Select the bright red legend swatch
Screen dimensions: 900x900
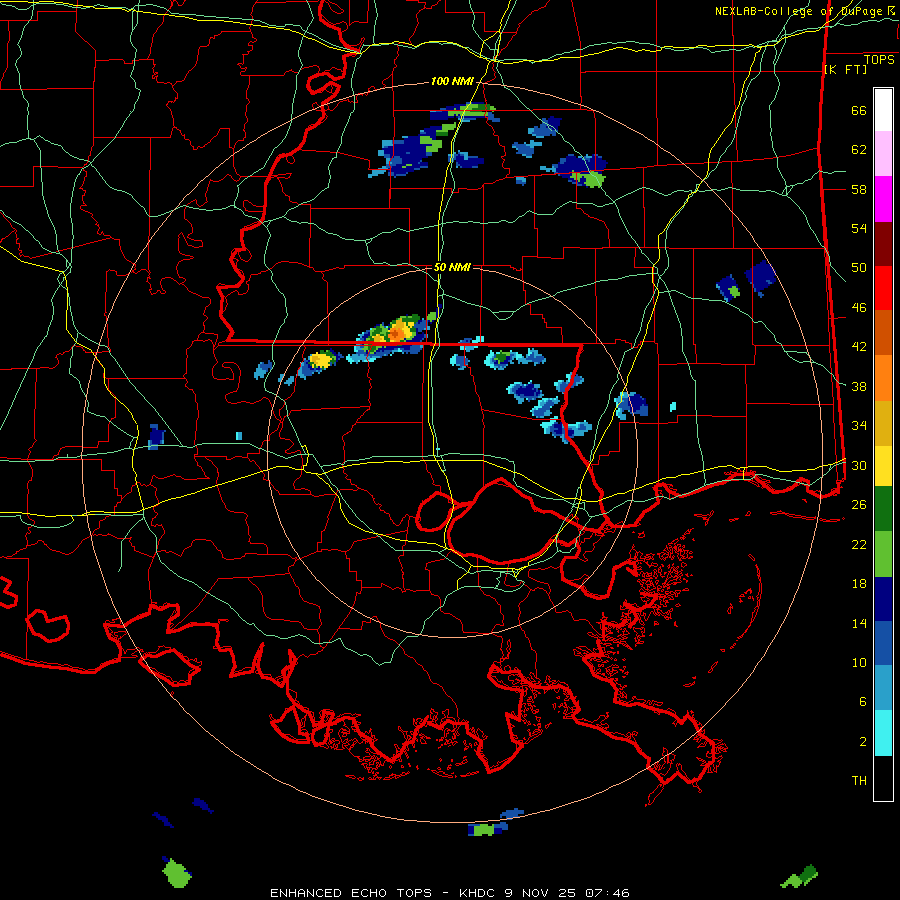click(x=883, y=288)
